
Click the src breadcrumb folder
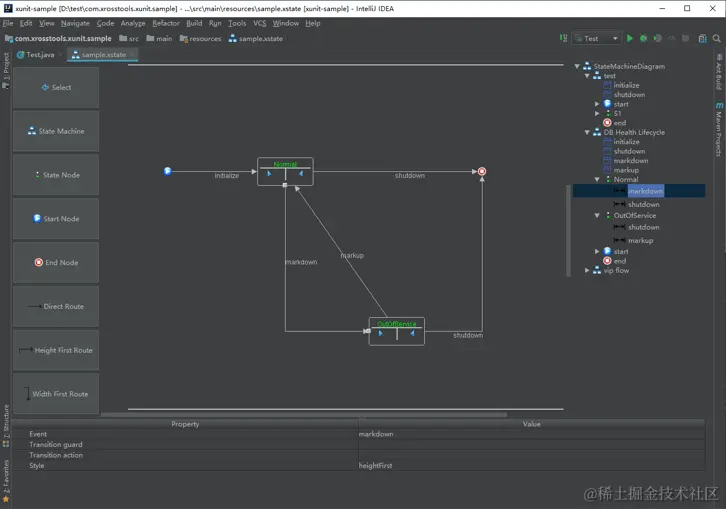point(129,38)
